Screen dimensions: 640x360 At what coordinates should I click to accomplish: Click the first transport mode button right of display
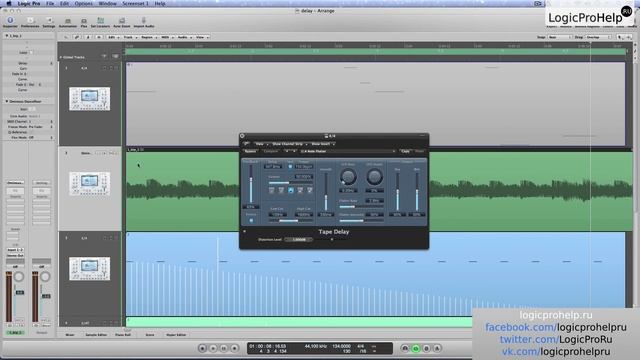point(405,348)
